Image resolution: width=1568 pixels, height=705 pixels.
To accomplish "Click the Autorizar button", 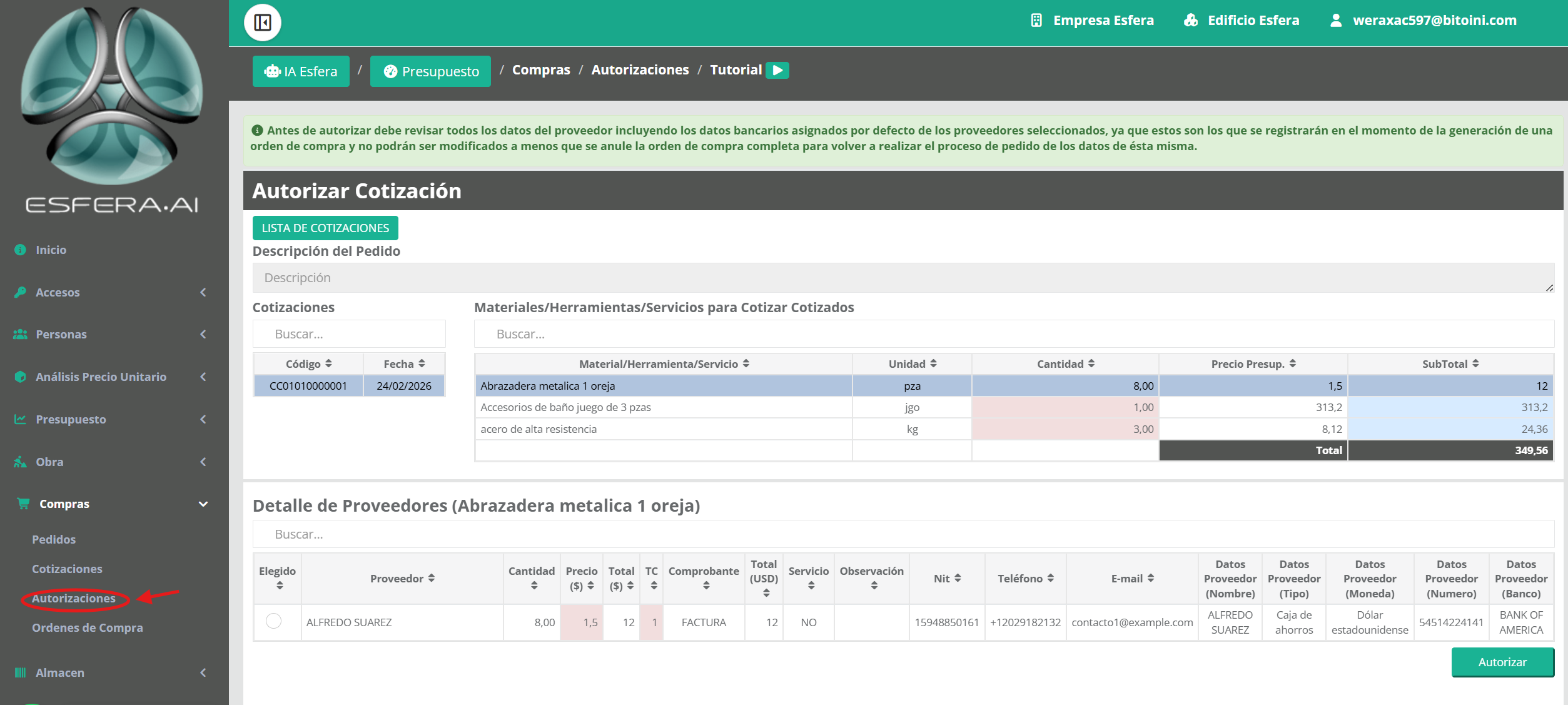I will click(x=1502, y=662).
